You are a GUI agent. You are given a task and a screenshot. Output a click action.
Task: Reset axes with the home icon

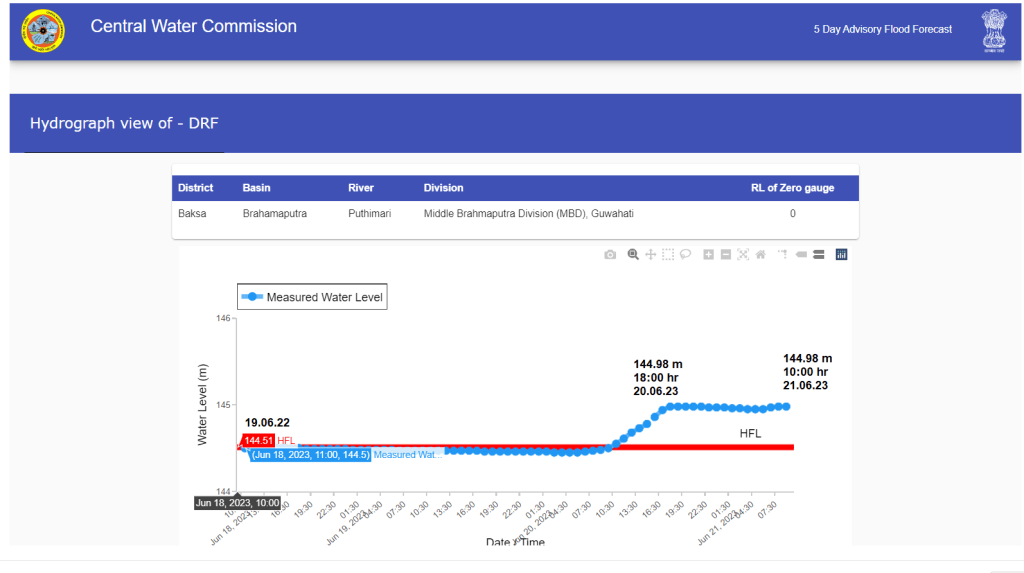tap(761, 255)
